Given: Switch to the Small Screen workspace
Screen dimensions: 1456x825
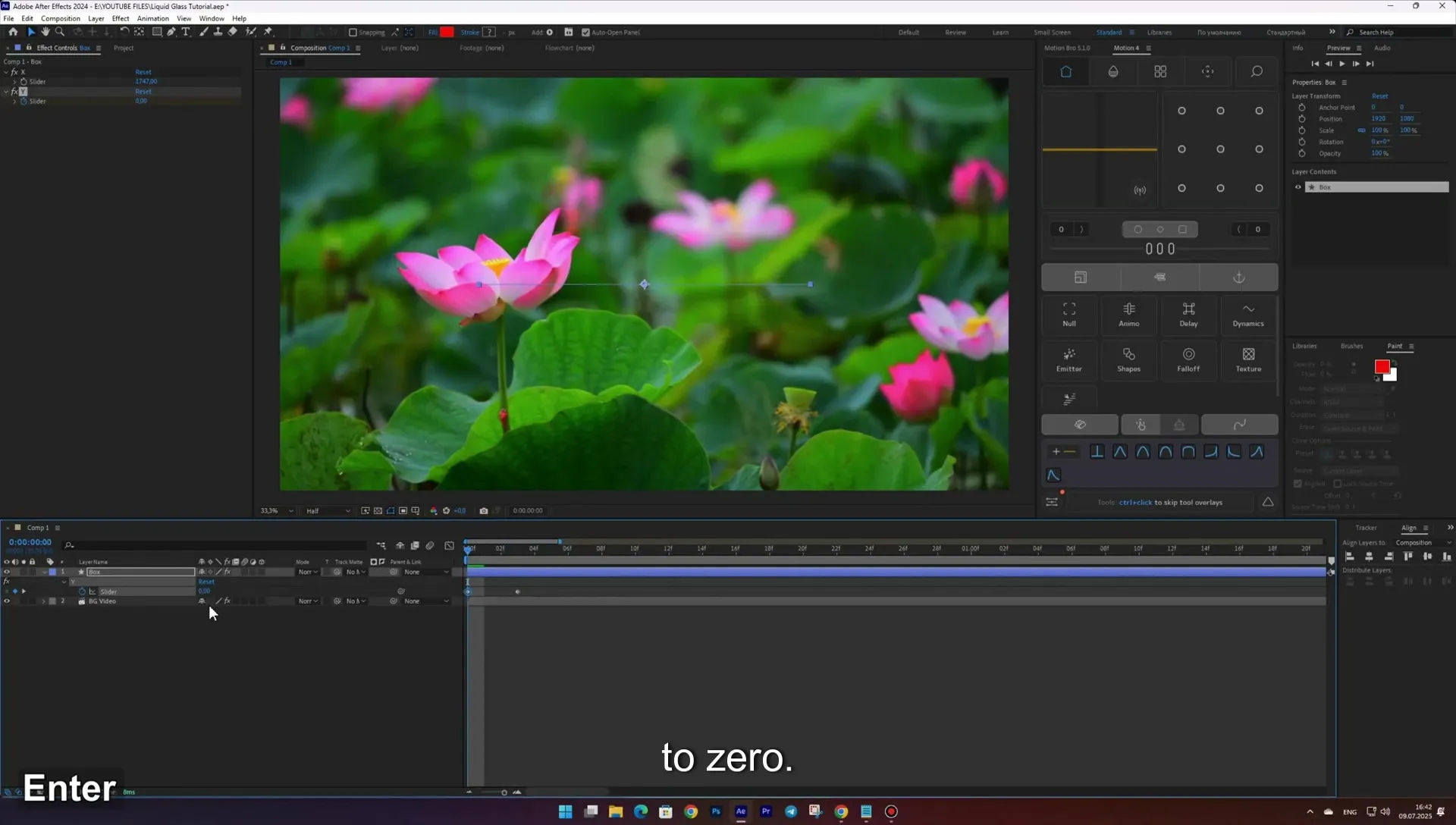Looking at the screenshot, I should tap(1052, 33).
